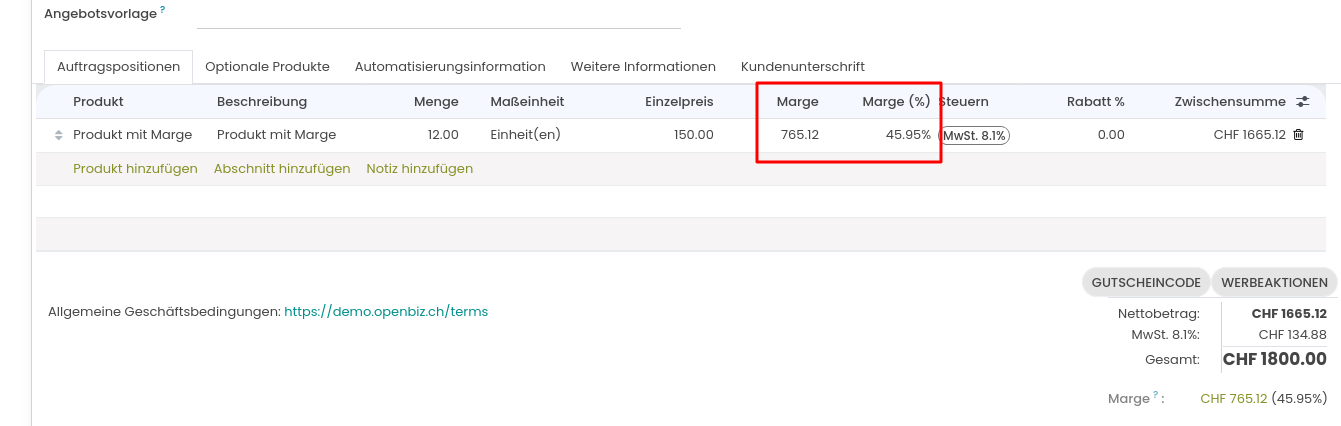Click Notiz hinzufügen link
The image size is (1341, 426).
click(x=419, y=169)
